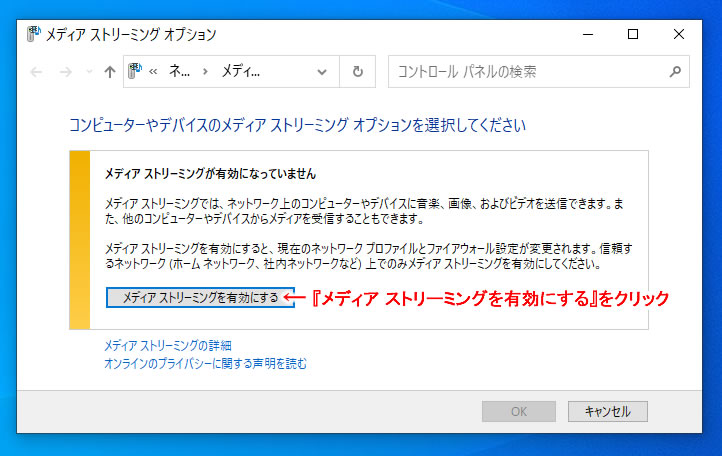This screenshot has height=456, width=722.
Task: Maximize the media streaming options window
Action: click(633, 34)
